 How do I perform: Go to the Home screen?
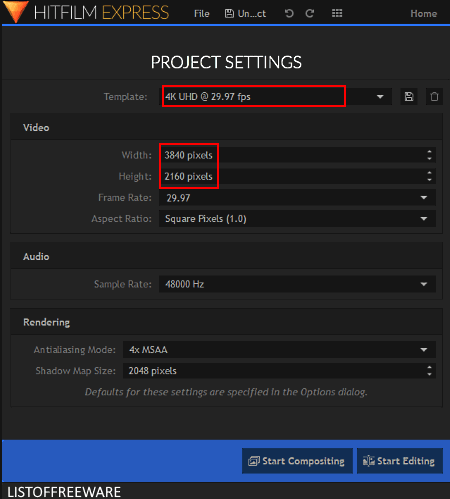coord(424,14)
